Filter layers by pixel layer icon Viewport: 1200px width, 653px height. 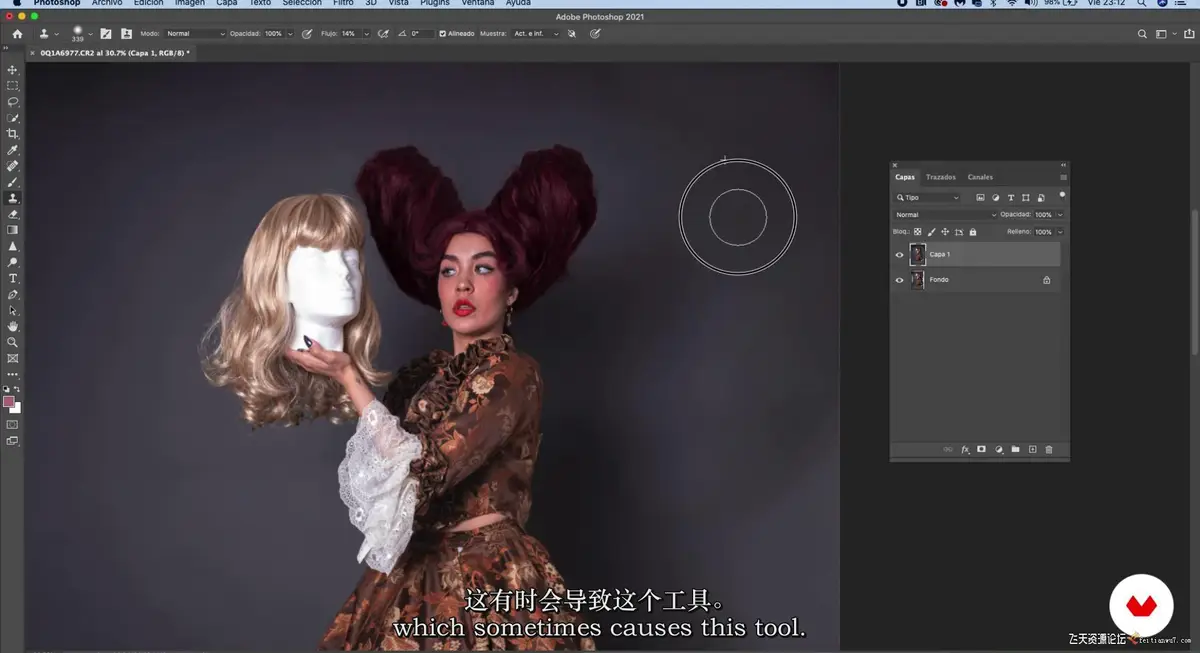[x=980, y=198]
